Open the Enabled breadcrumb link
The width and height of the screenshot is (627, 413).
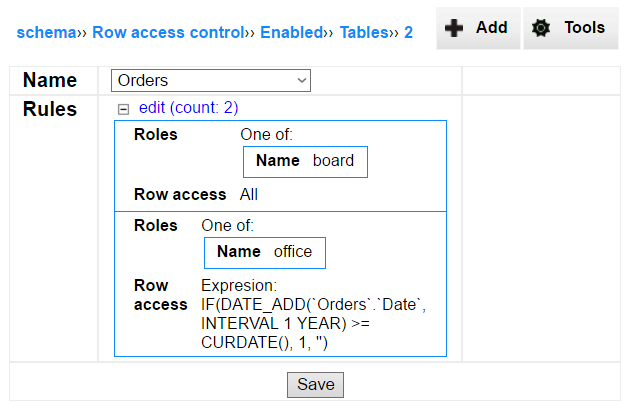point(292,32)
